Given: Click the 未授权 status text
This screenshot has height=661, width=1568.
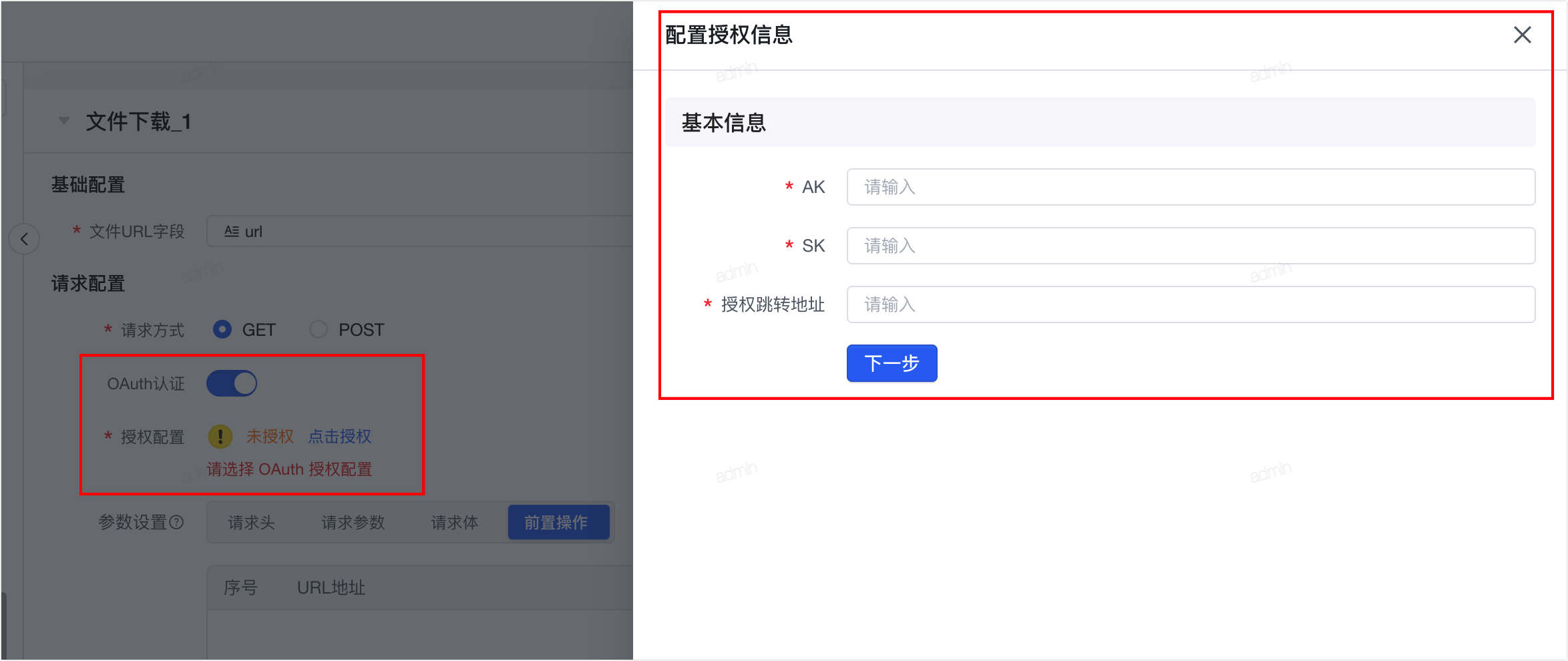Looking at the screenshot, I should tap(270, 437).
